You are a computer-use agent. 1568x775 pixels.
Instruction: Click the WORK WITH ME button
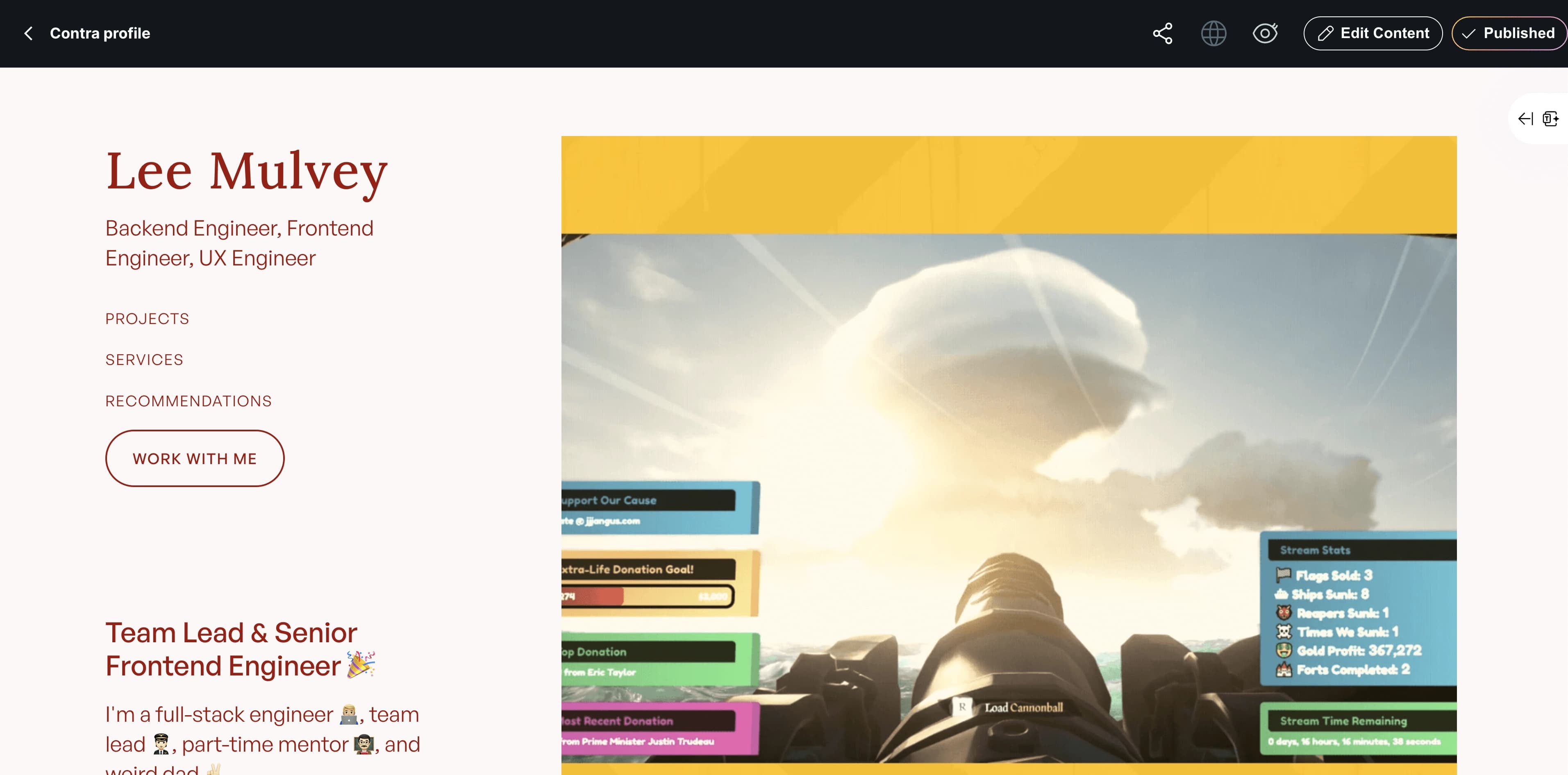(x=195, y=458)
